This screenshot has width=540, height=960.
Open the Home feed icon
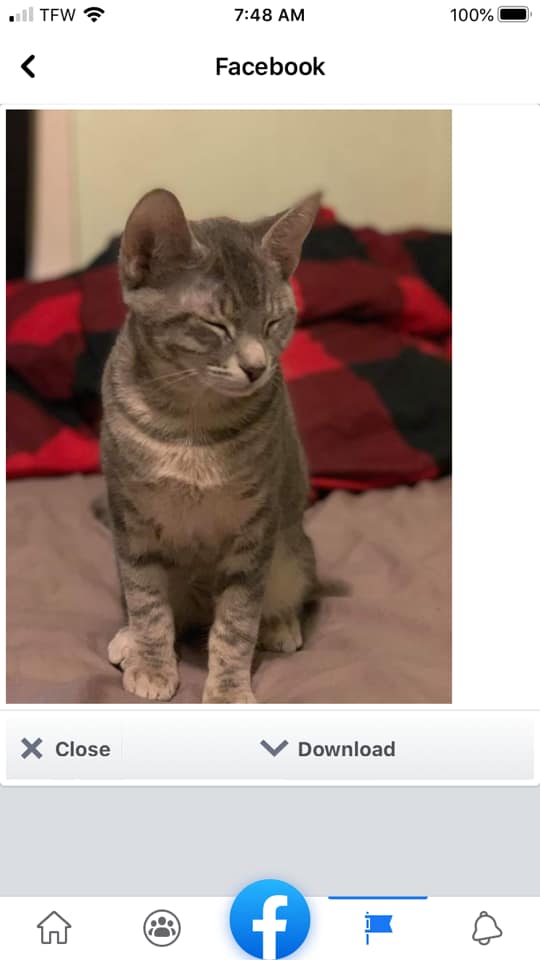tap(54, 928)
